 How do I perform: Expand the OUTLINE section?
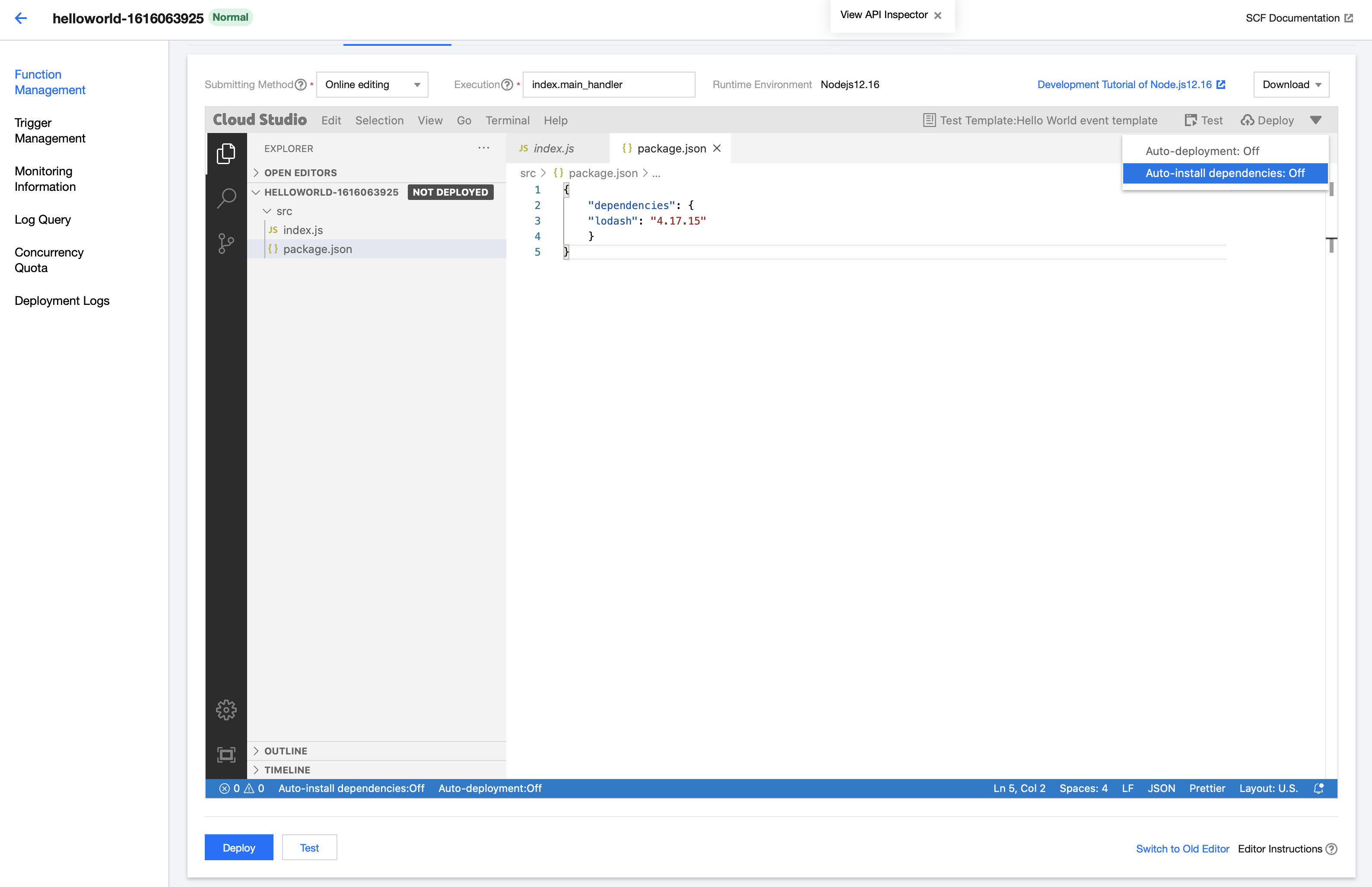285,751
